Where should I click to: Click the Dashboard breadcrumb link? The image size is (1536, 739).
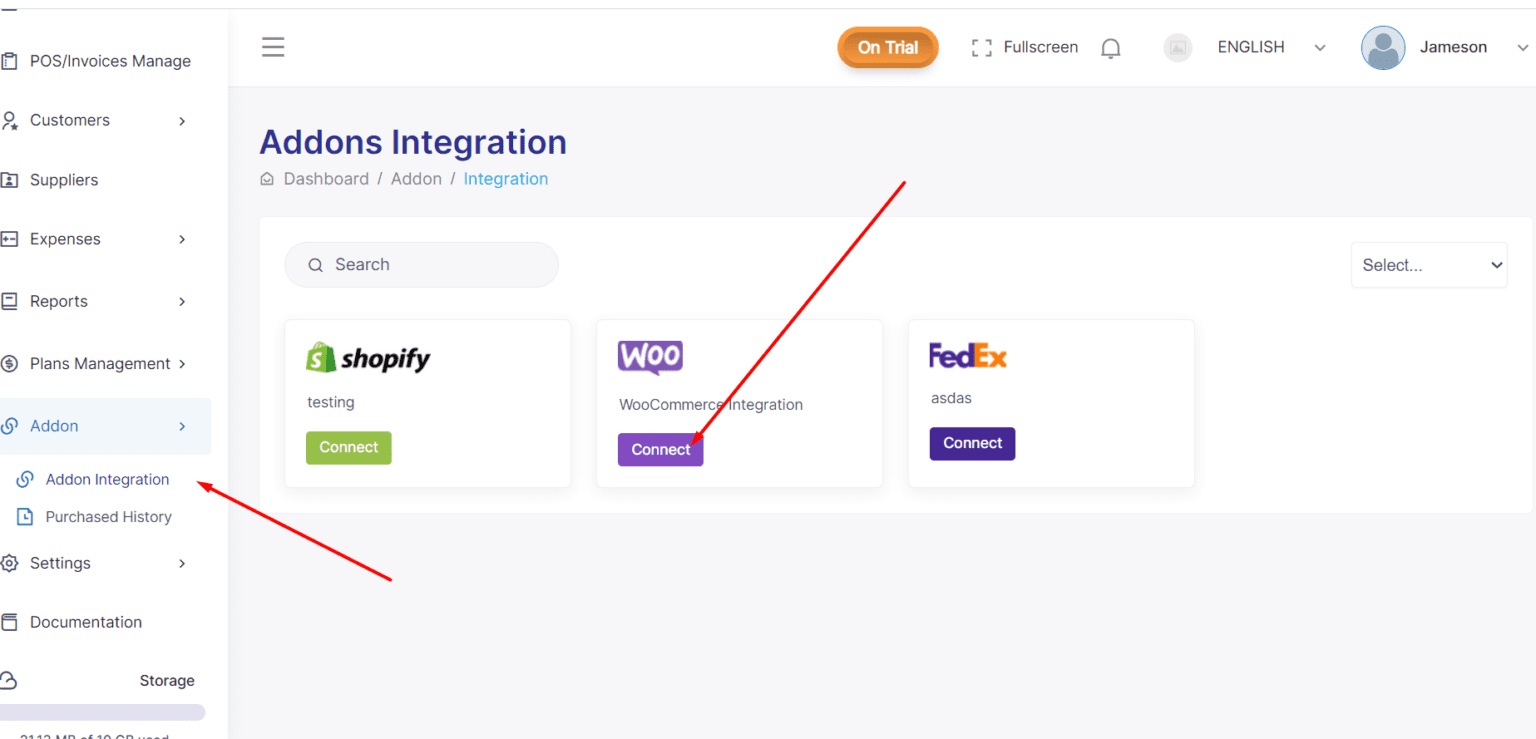point(326,179)
